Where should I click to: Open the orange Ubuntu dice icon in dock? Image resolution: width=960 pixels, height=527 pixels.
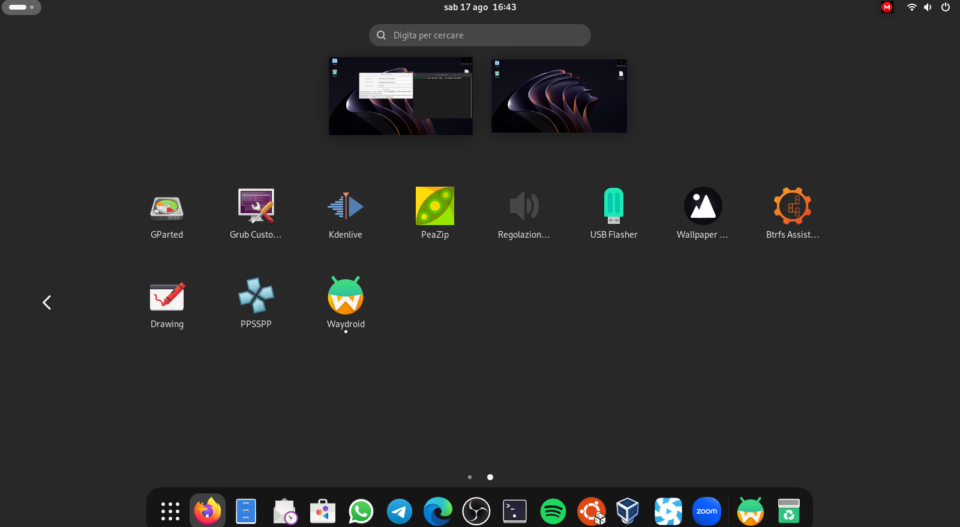(x=591, y=511)
